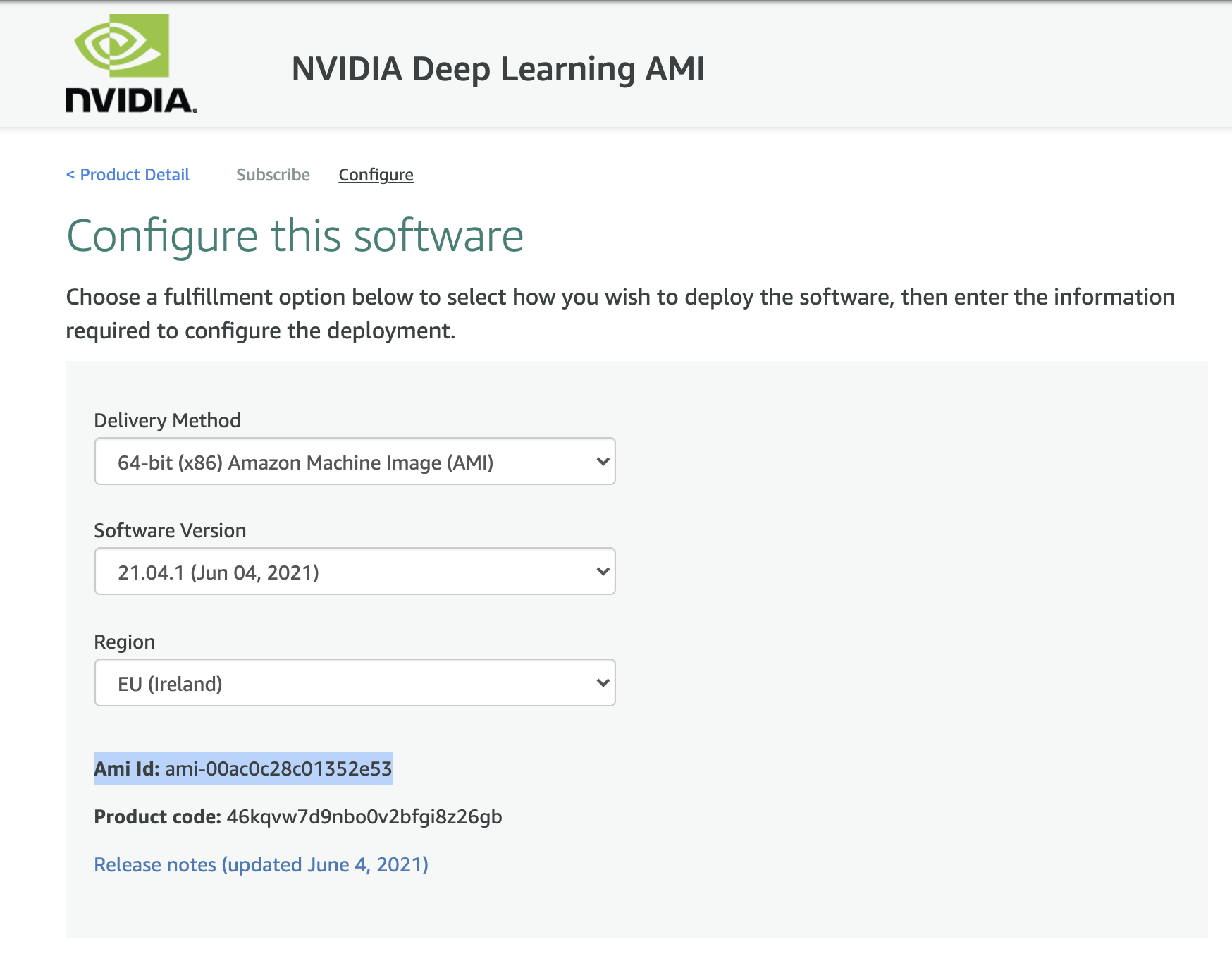
Task: Click the Region dropdown chevron arrow
Action: click(603, 683)
